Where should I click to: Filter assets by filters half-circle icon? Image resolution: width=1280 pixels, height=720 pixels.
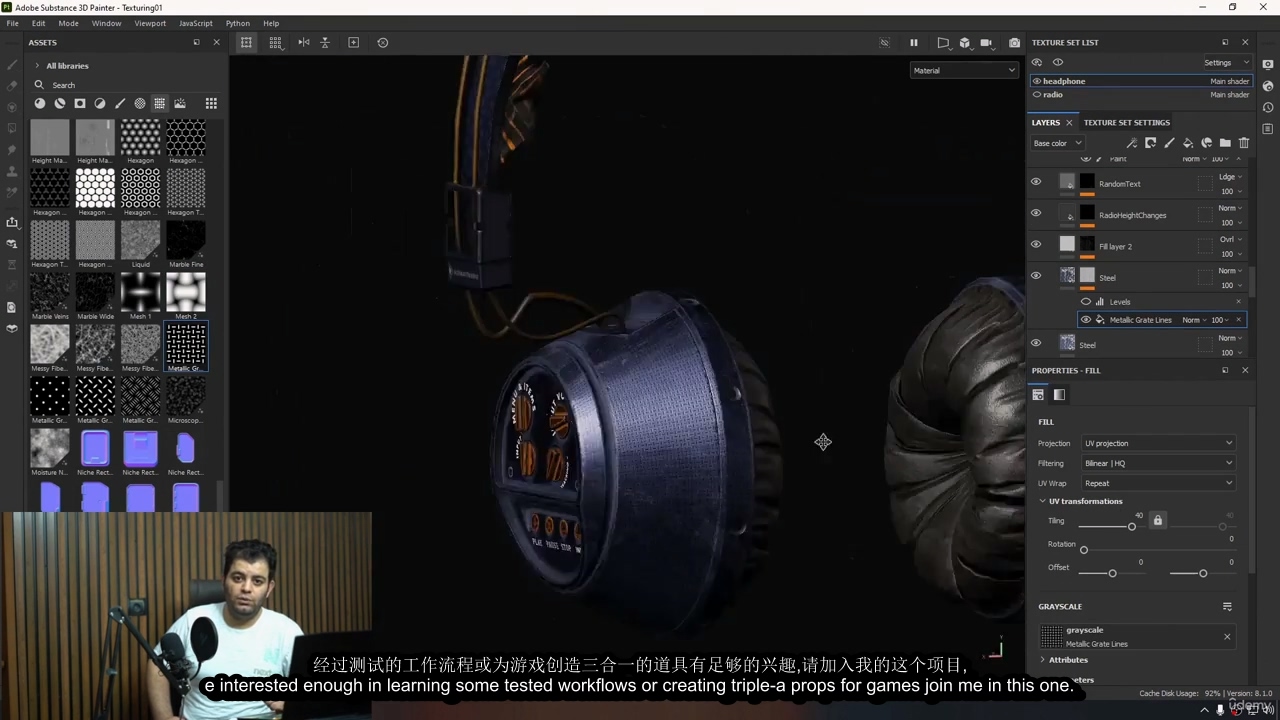[100, 103]
